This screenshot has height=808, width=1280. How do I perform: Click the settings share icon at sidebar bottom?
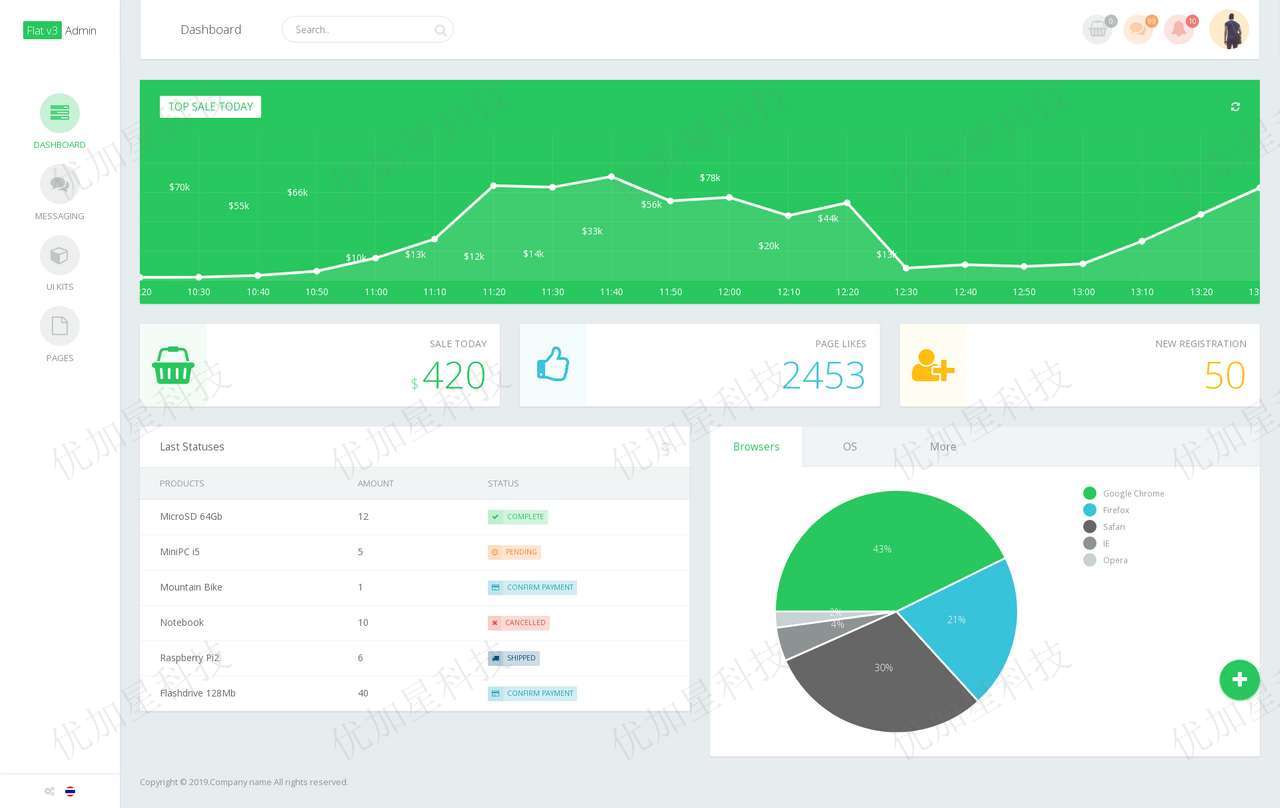pyautogui.click(x=49, y=791)
